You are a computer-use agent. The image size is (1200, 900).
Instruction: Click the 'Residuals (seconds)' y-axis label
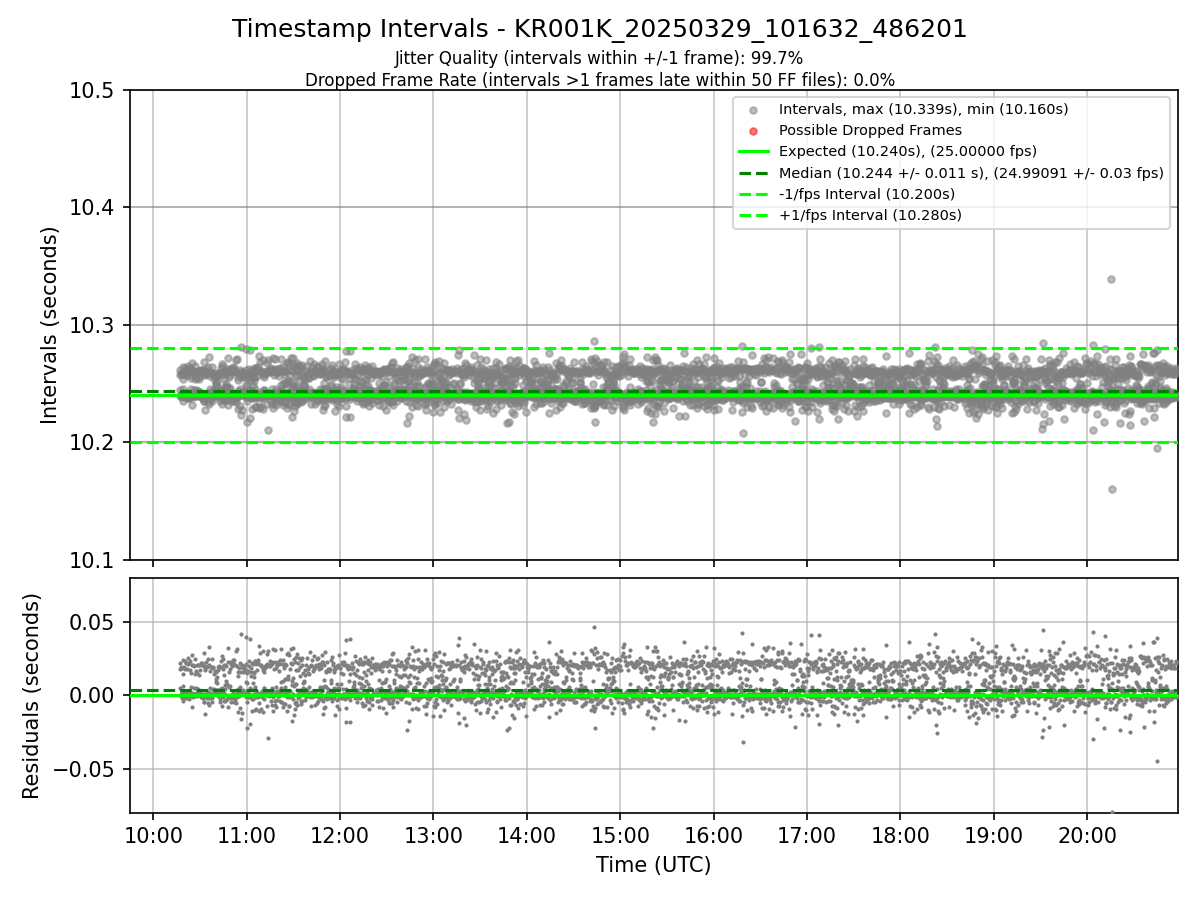point(31,696)
